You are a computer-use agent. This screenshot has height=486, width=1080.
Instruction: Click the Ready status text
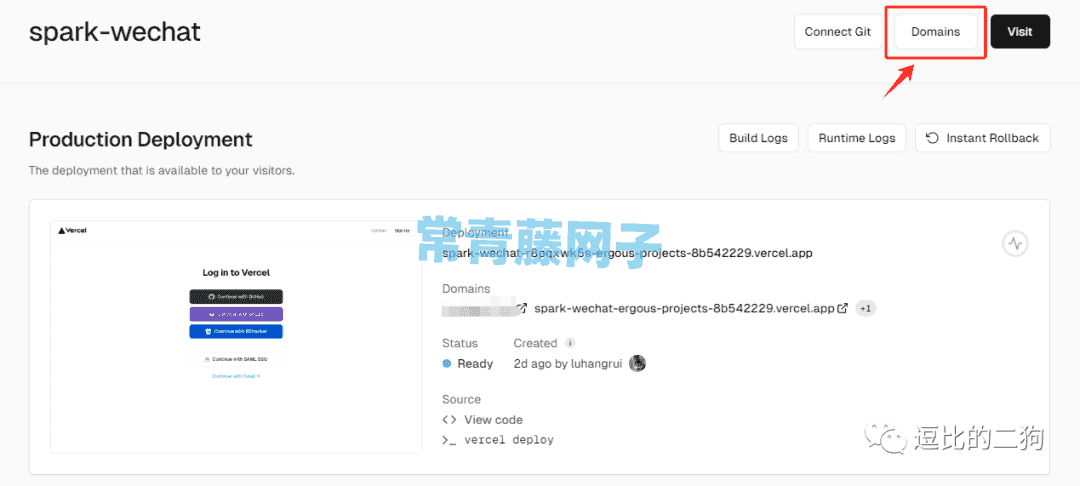(475, 363)
